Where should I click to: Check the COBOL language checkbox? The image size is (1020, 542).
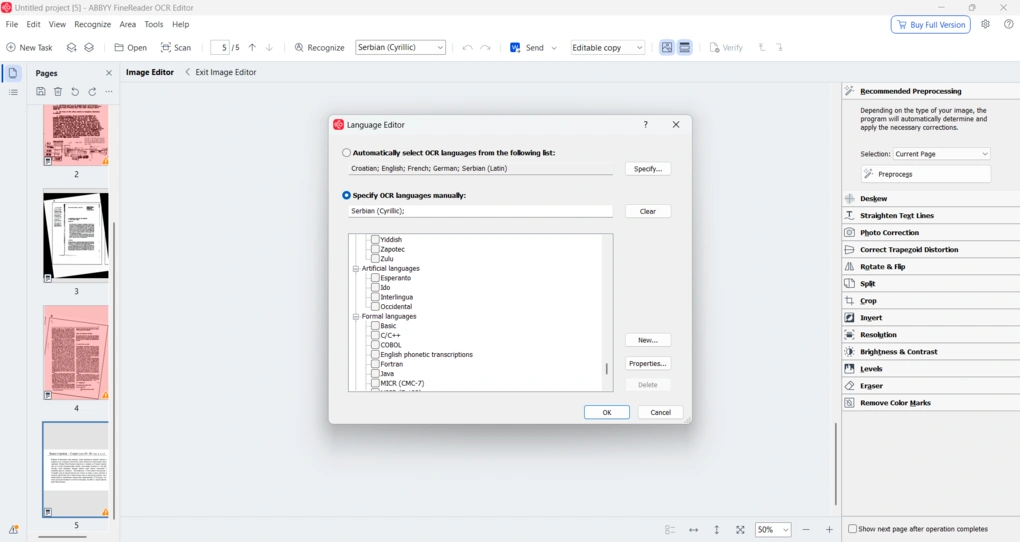[x=375, y=345]
